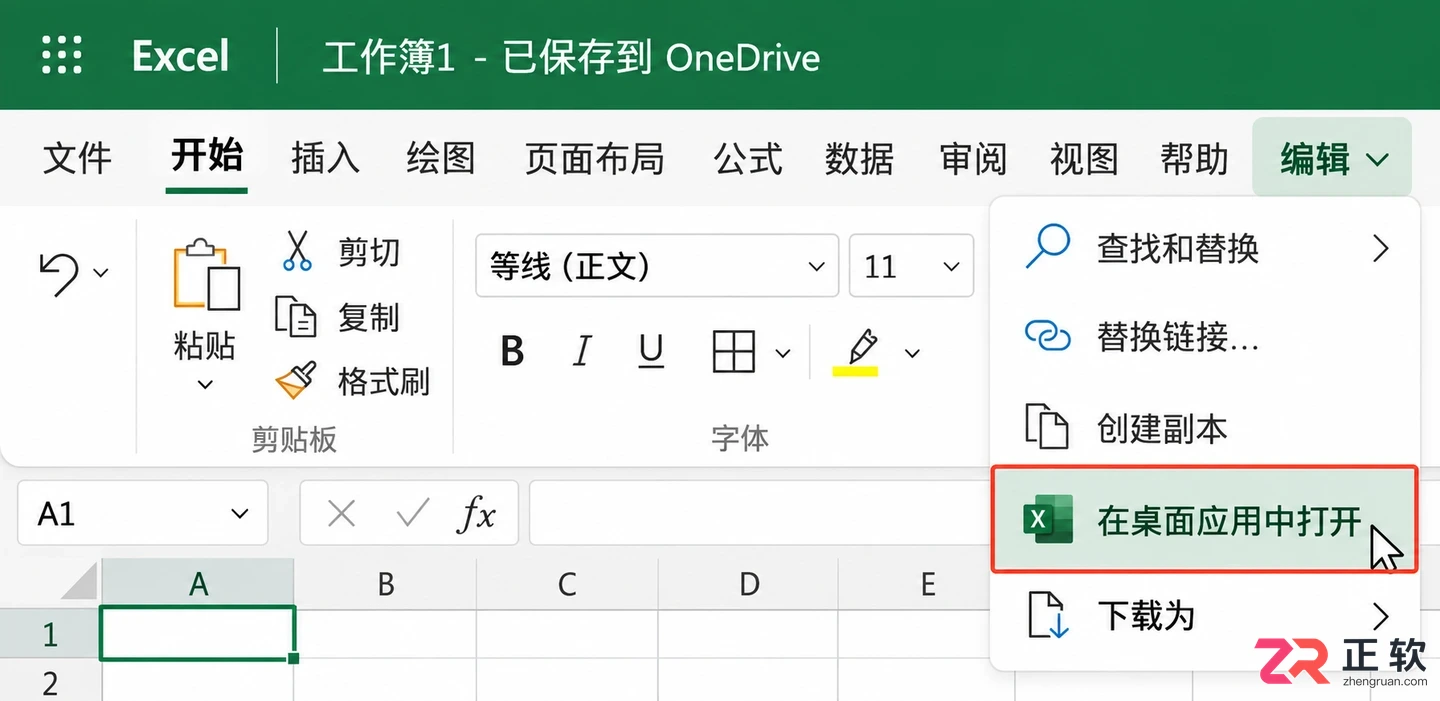This screenshot has width=1440, height=701.
Task: Click the formula bar confirm checkmark icon
Action: pos(411,514)
